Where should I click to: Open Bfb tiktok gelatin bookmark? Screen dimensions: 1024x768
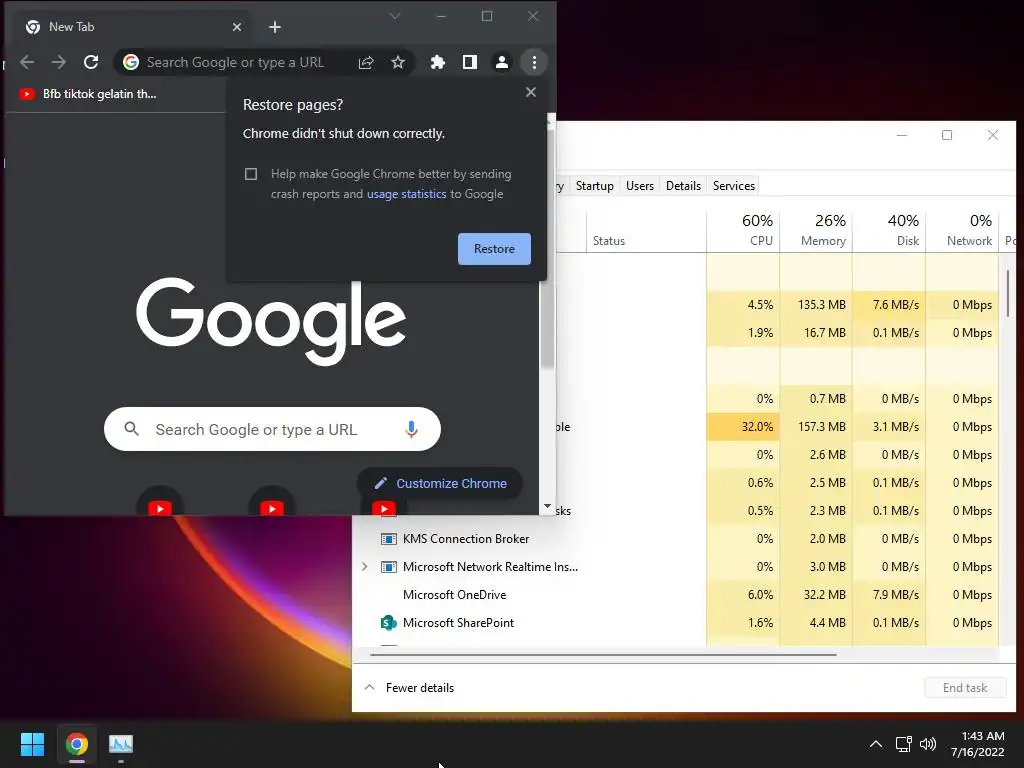click(88, 94)
